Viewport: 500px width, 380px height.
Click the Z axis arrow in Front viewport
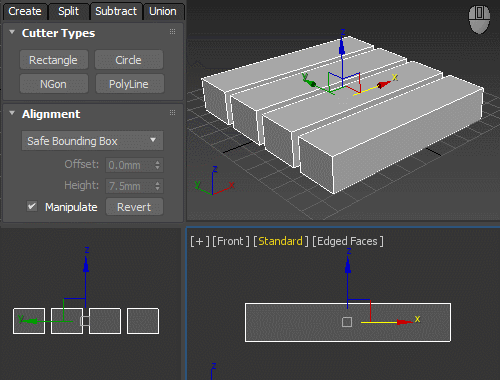[x=348, y=265]
